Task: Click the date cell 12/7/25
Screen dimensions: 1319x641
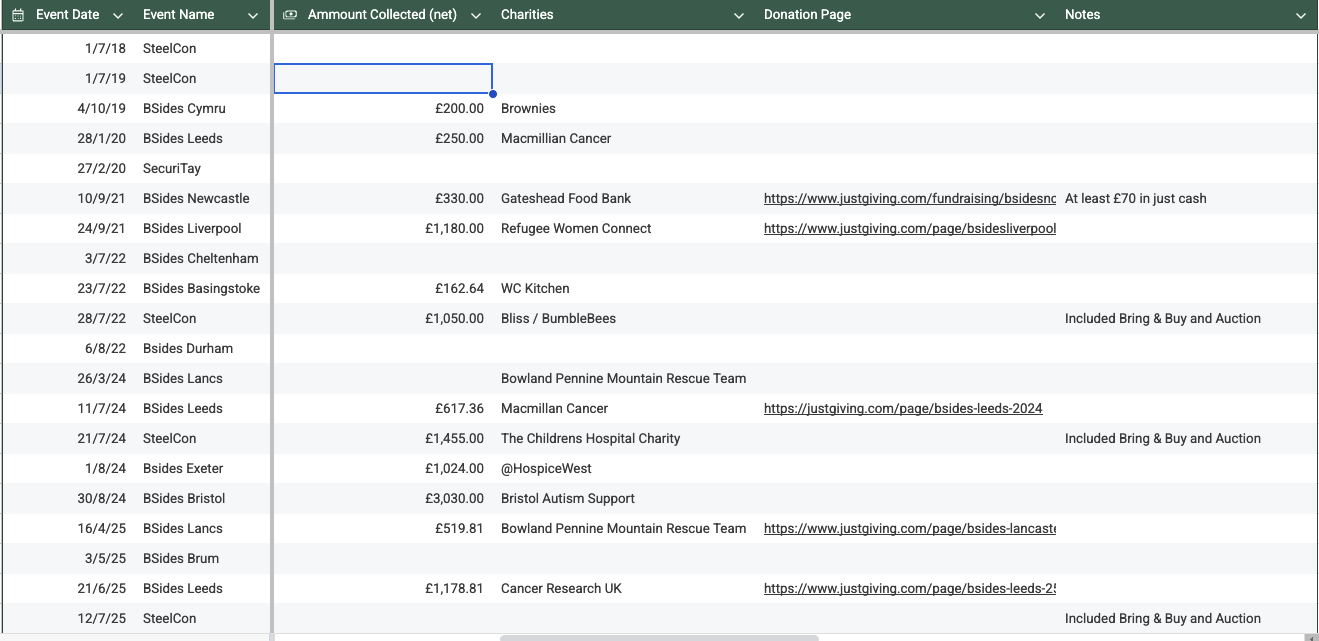Action: tap(68, 619)
